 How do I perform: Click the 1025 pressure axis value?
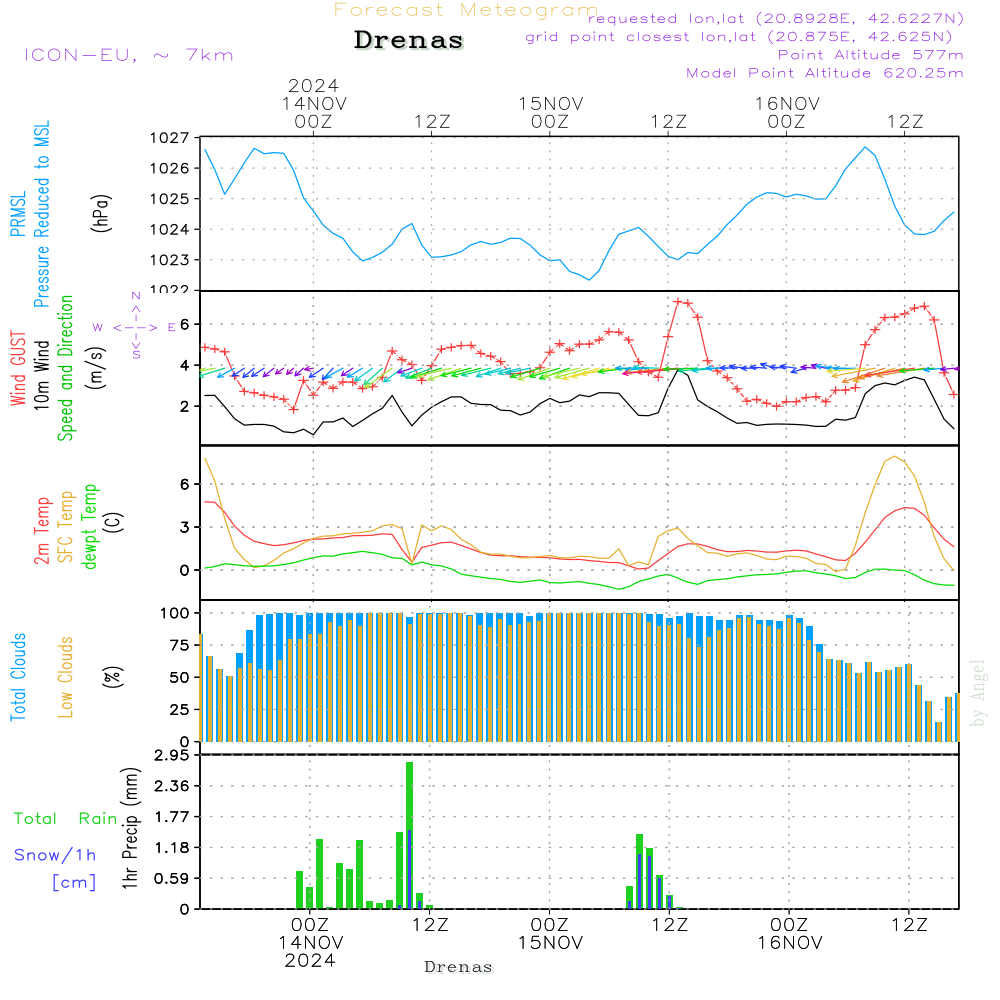point(170,199)
